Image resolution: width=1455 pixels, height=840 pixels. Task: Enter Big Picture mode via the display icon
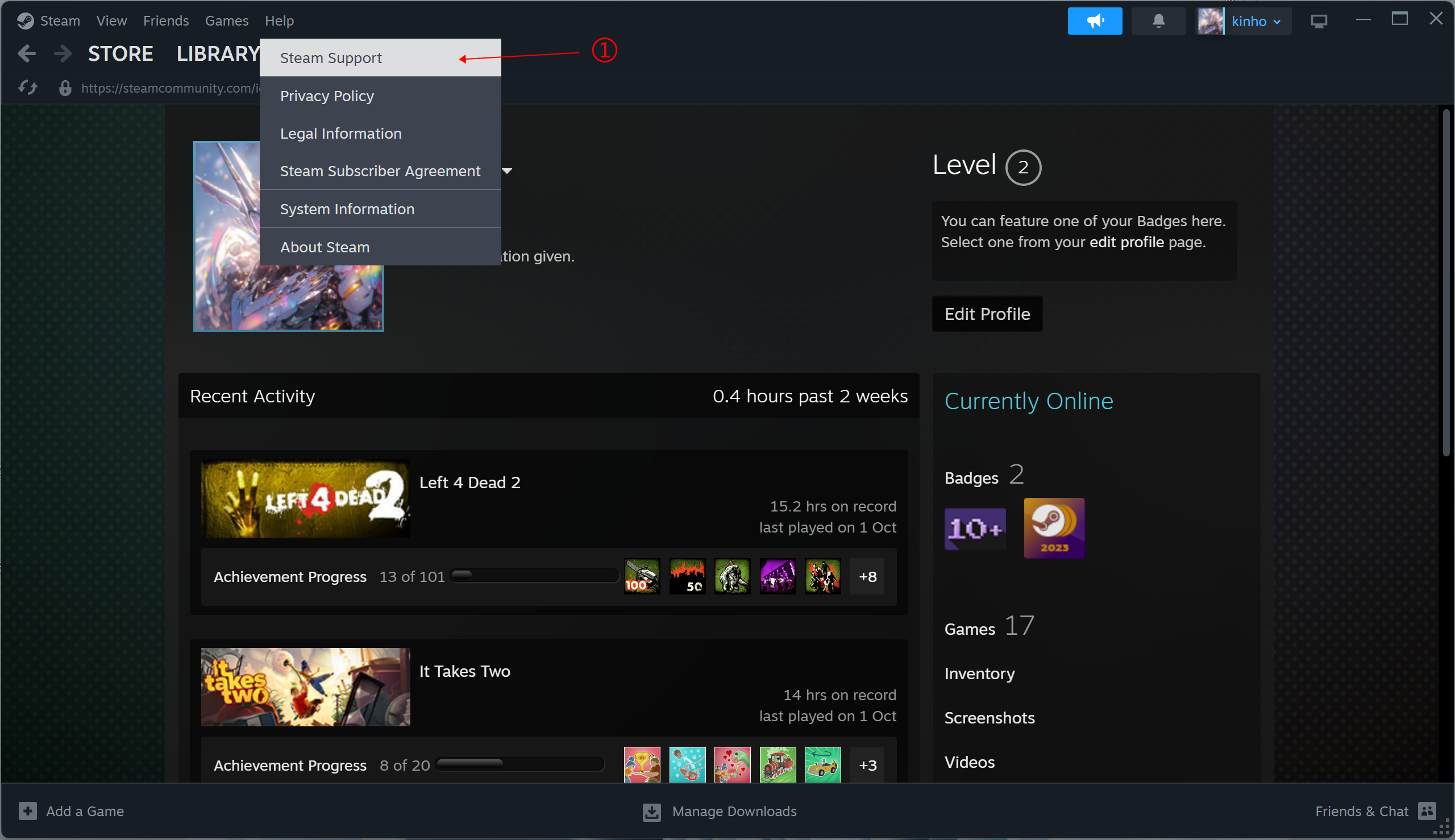pyautogui.click(x=1318, y=21)
